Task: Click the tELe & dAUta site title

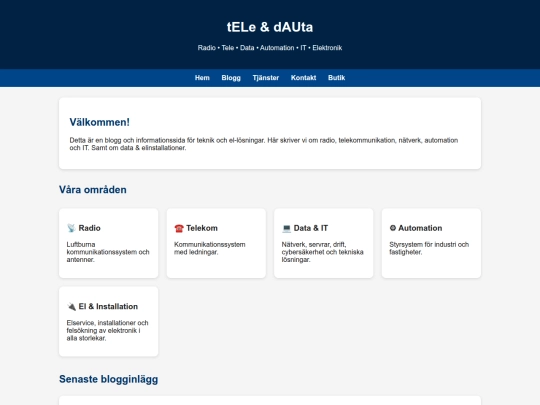Action: pyautogui.click(x=270, y=27)
